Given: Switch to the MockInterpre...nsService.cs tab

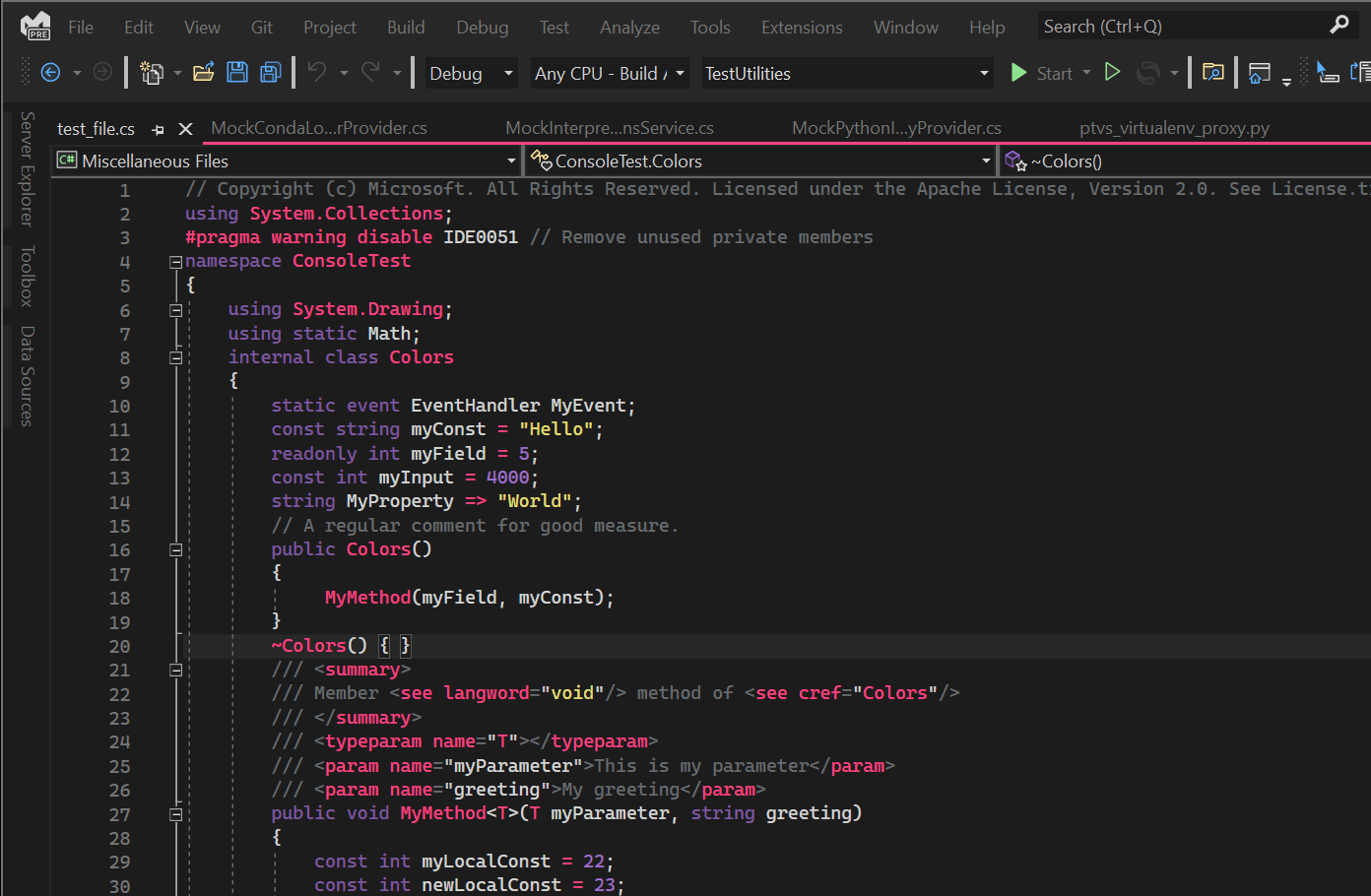Looking at the screenshot, I should click(x=610, y=128).
